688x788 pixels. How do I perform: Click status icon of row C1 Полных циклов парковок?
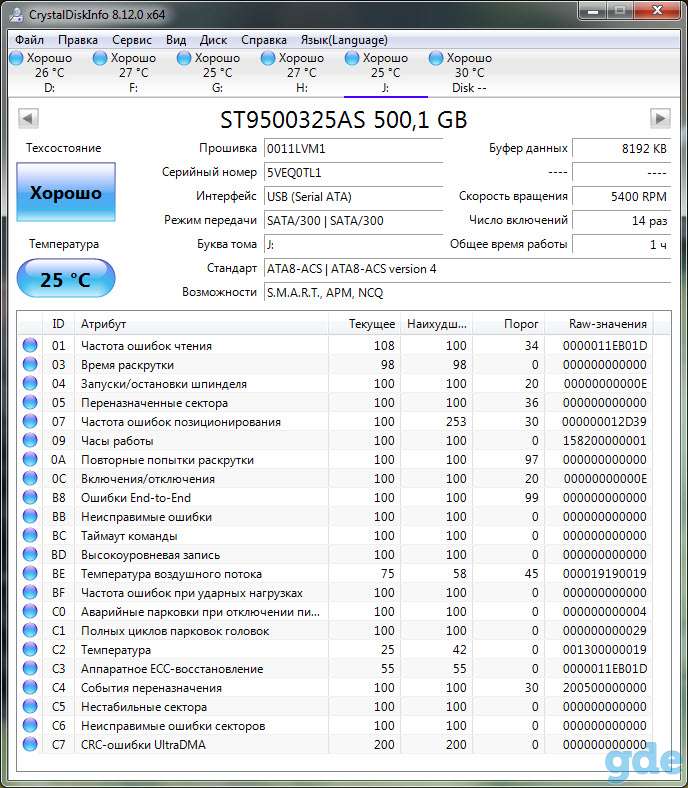click(30, 630)
